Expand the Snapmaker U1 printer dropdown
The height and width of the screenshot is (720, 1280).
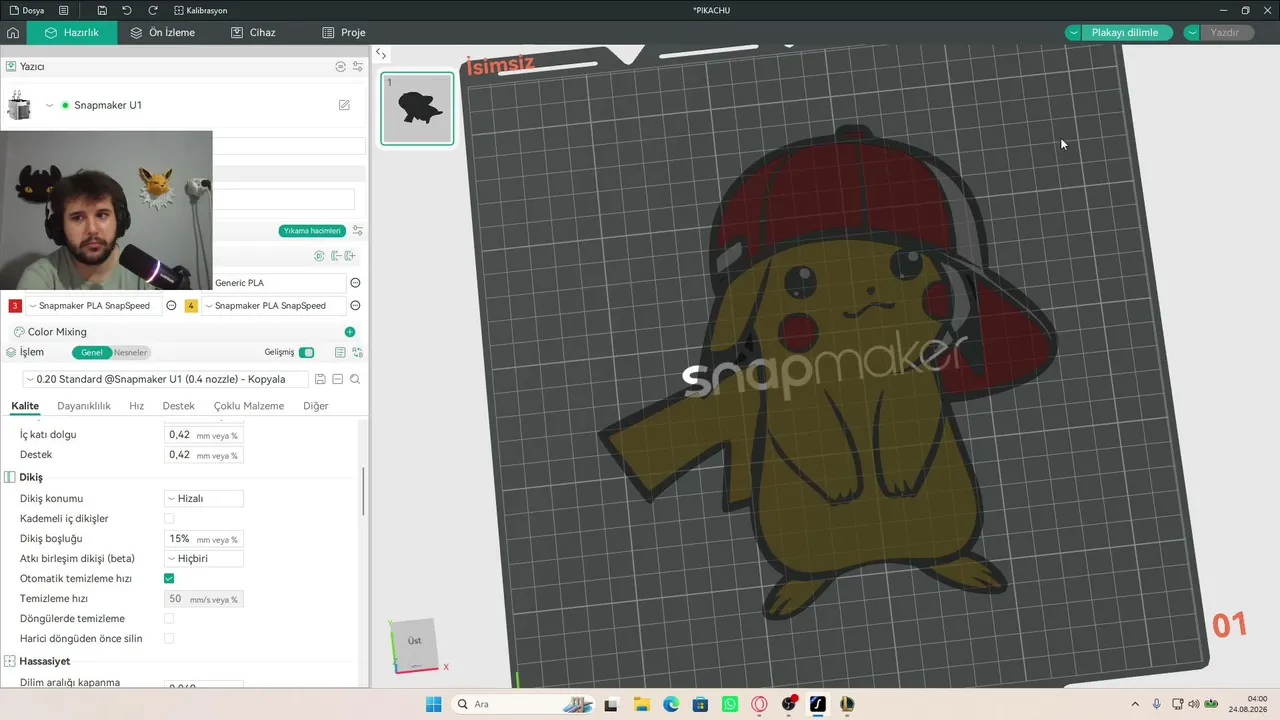49,105
